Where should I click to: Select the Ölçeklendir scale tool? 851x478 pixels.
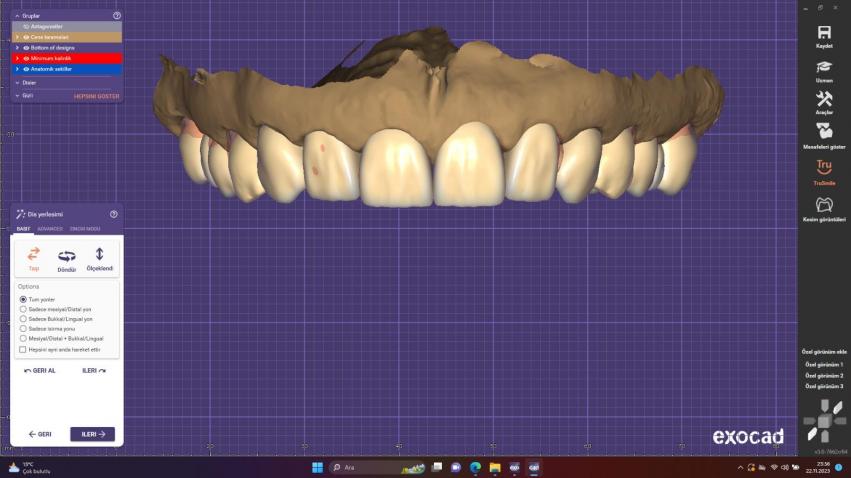tap(100, 258)
